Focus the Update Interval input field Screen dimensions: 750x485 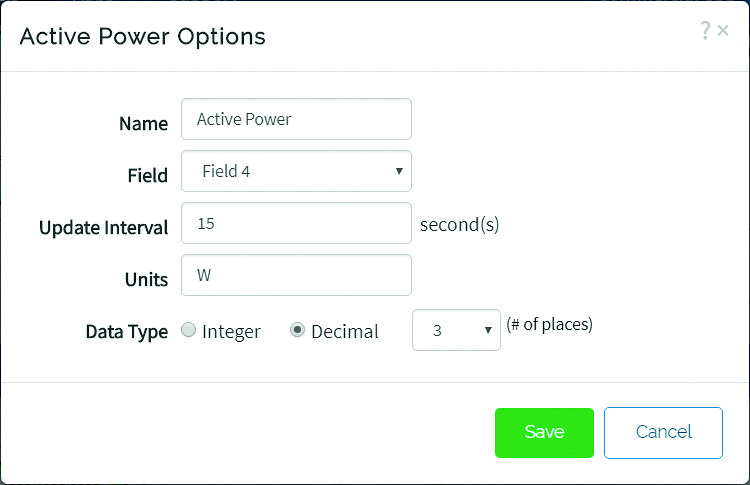[x=296, y=224]
